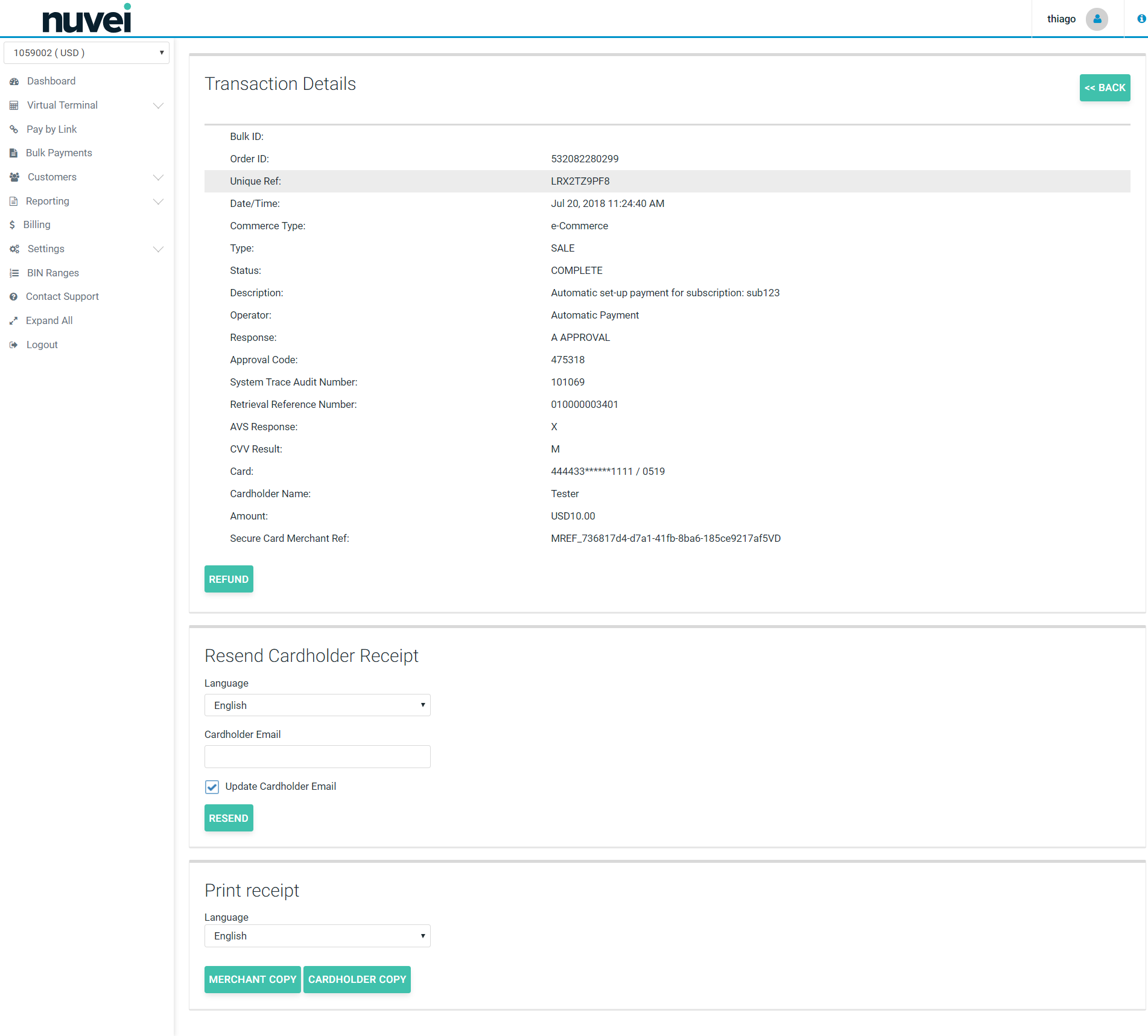1148x1036 pixels.
Task: Open the Resend Cardholder Receipt language dropdown
Action: click(317, 705)
